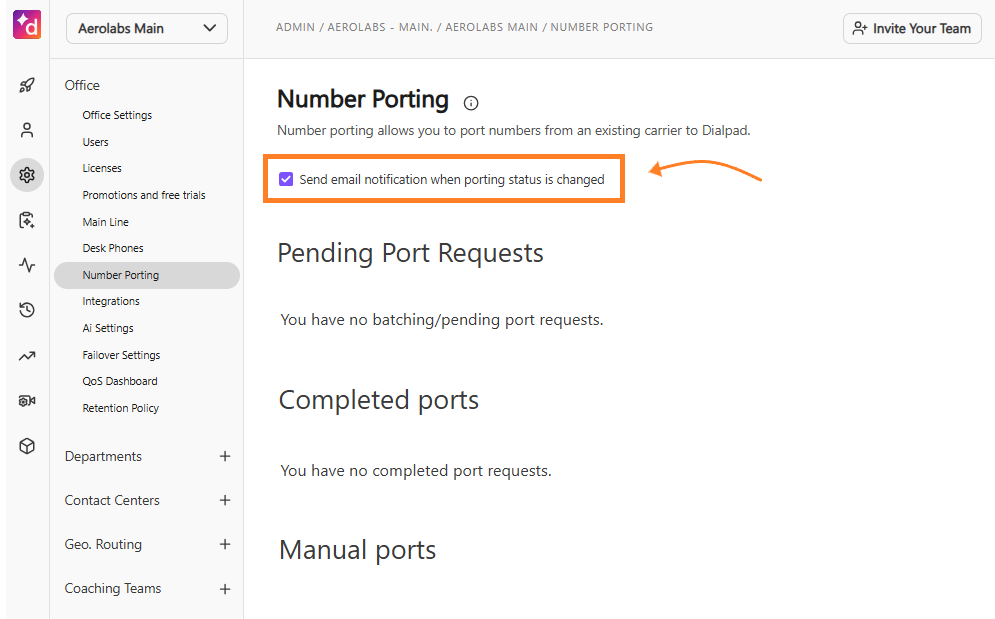The height and width of the screenshot is (619, 995).
Task: Open the Aerolabs Main office dropdown
Action: click(147, 29)
